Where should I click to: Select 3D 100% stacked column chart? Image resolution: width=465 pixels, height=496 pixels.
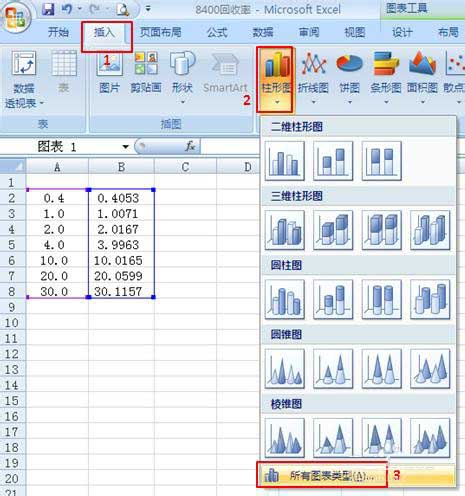point(382,230)
